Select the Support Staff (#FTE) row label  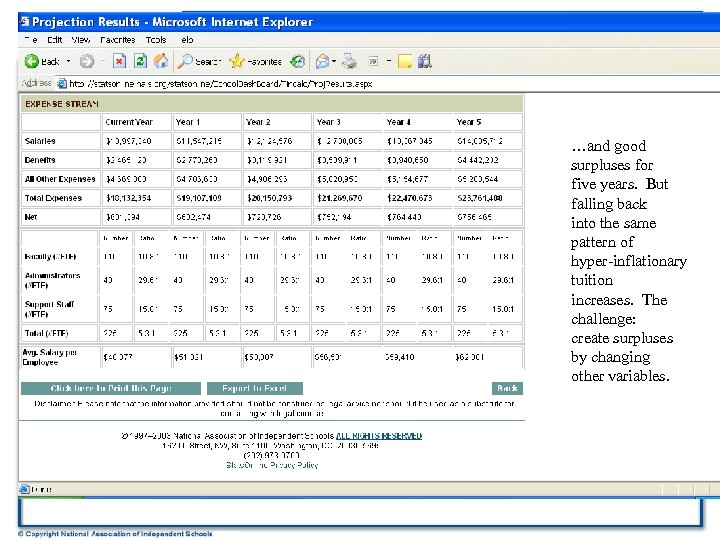[x=49, y=309]
